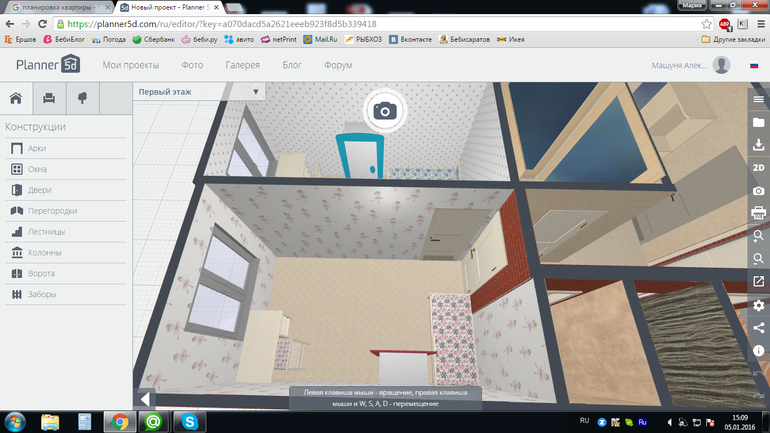Collapse the left panel with arrow button

tap(144, 399)
